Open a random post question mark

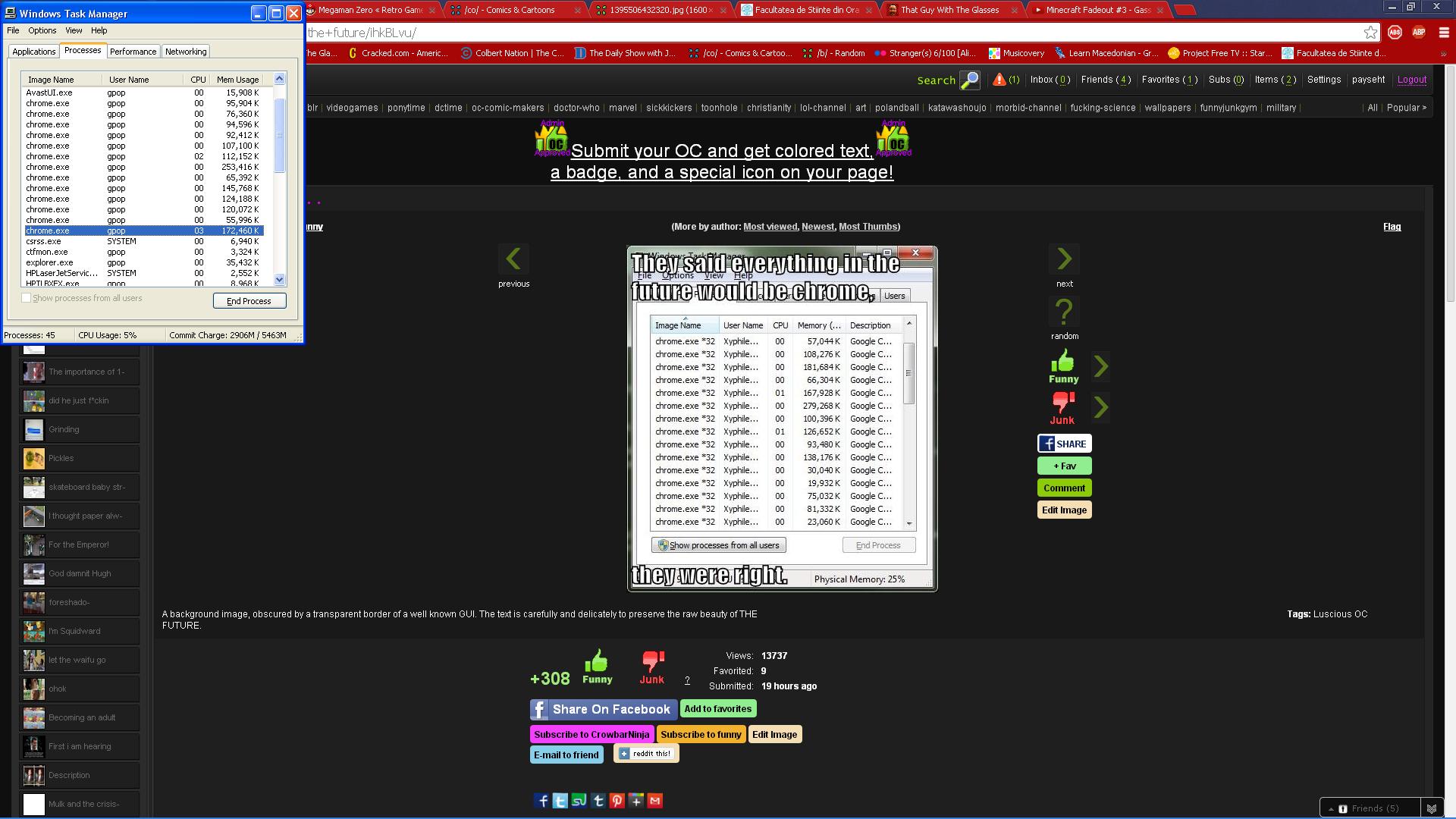(x=1064, y=312)
